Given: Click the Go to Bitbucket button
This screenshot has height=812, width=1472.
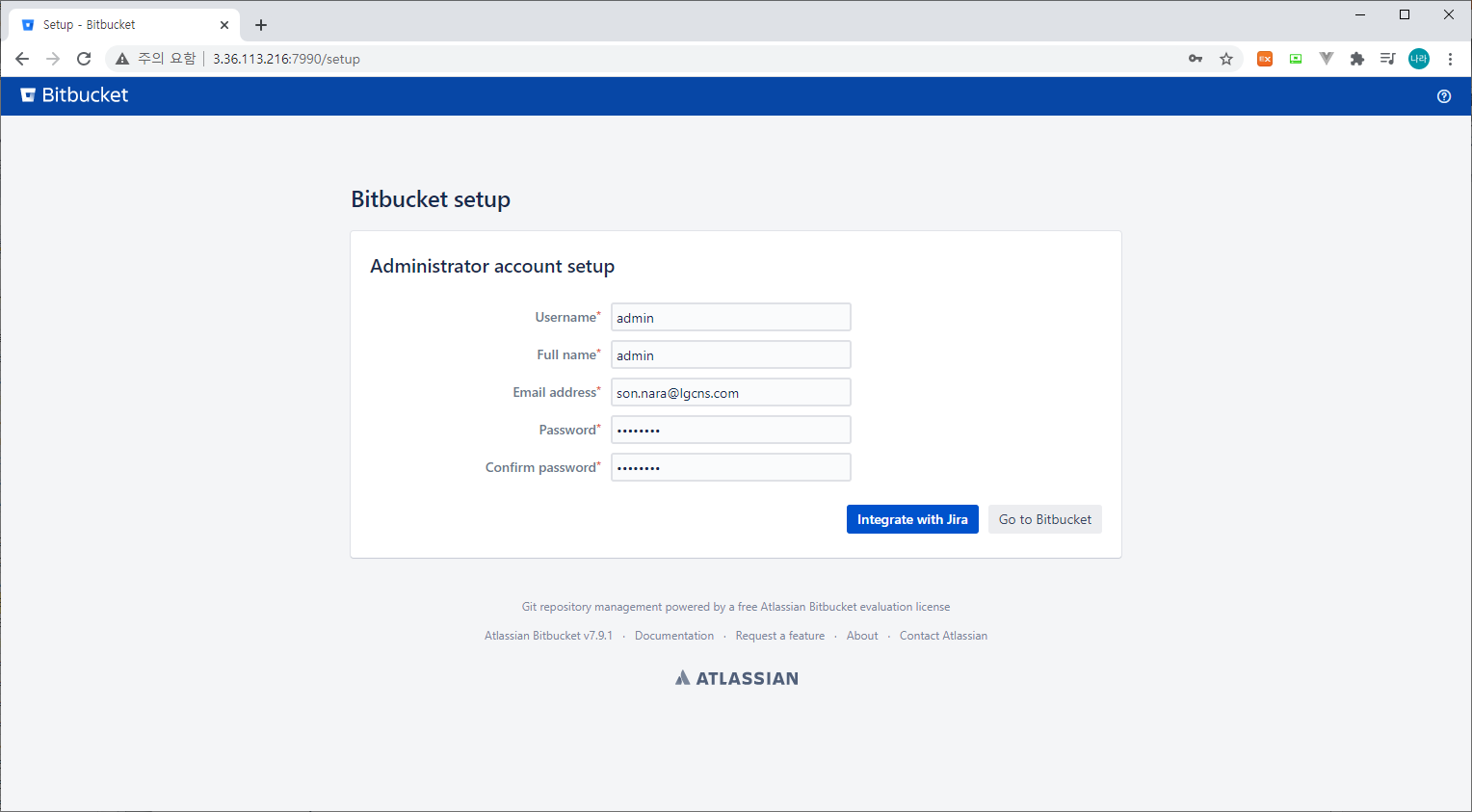Looking at the screenshot, I should point(1045,519).
